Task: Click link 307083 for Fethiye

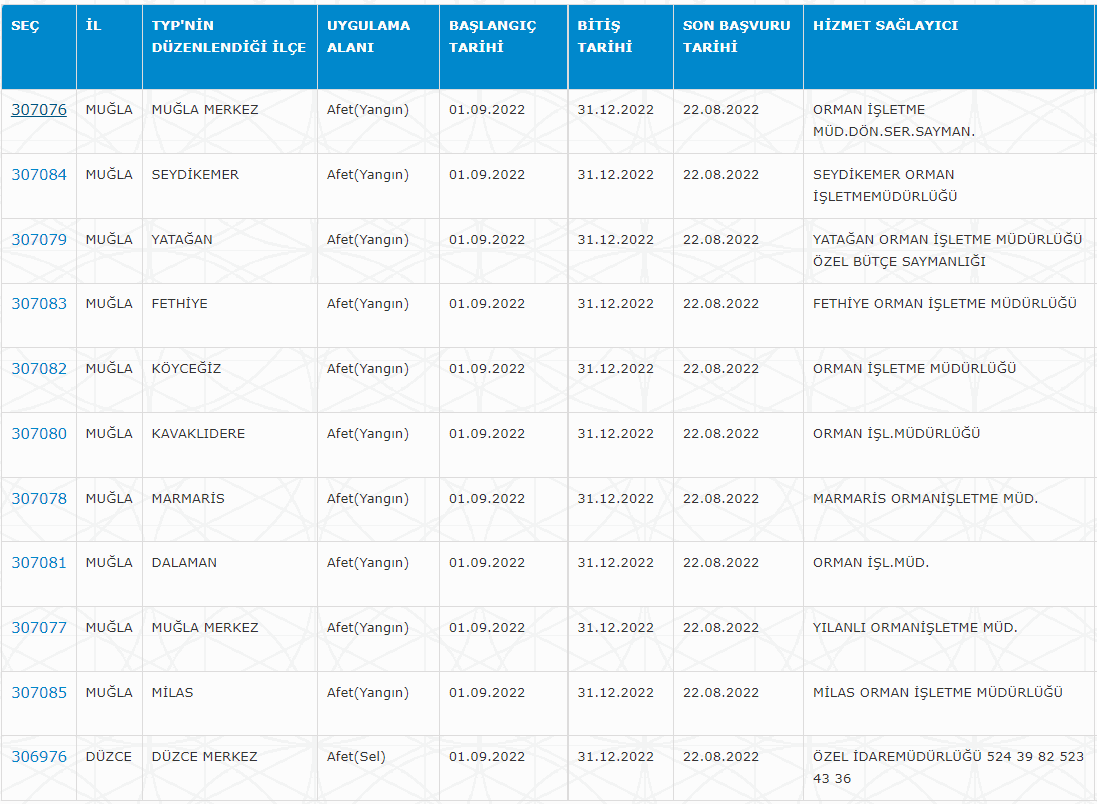Action: coord(39,304)
